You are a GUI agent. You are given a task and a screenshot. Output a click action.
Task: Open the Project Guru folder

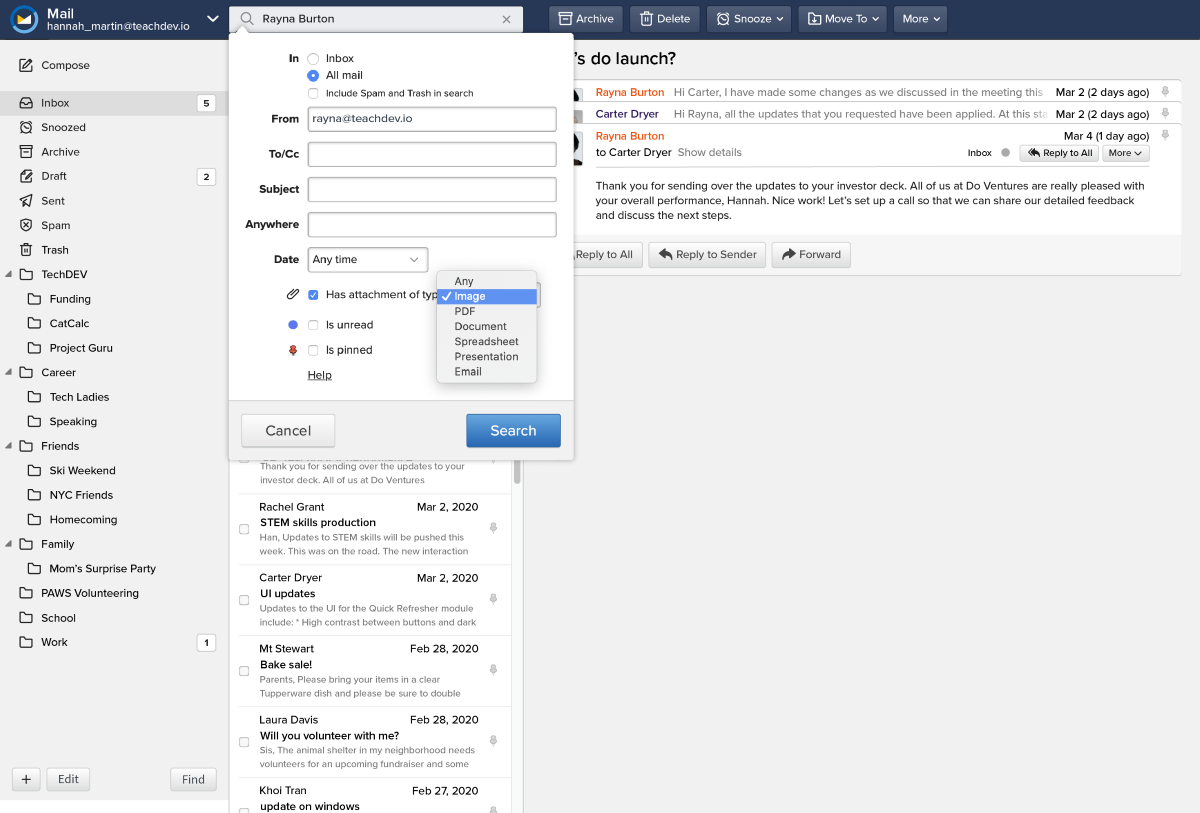[x=81, y=348]
